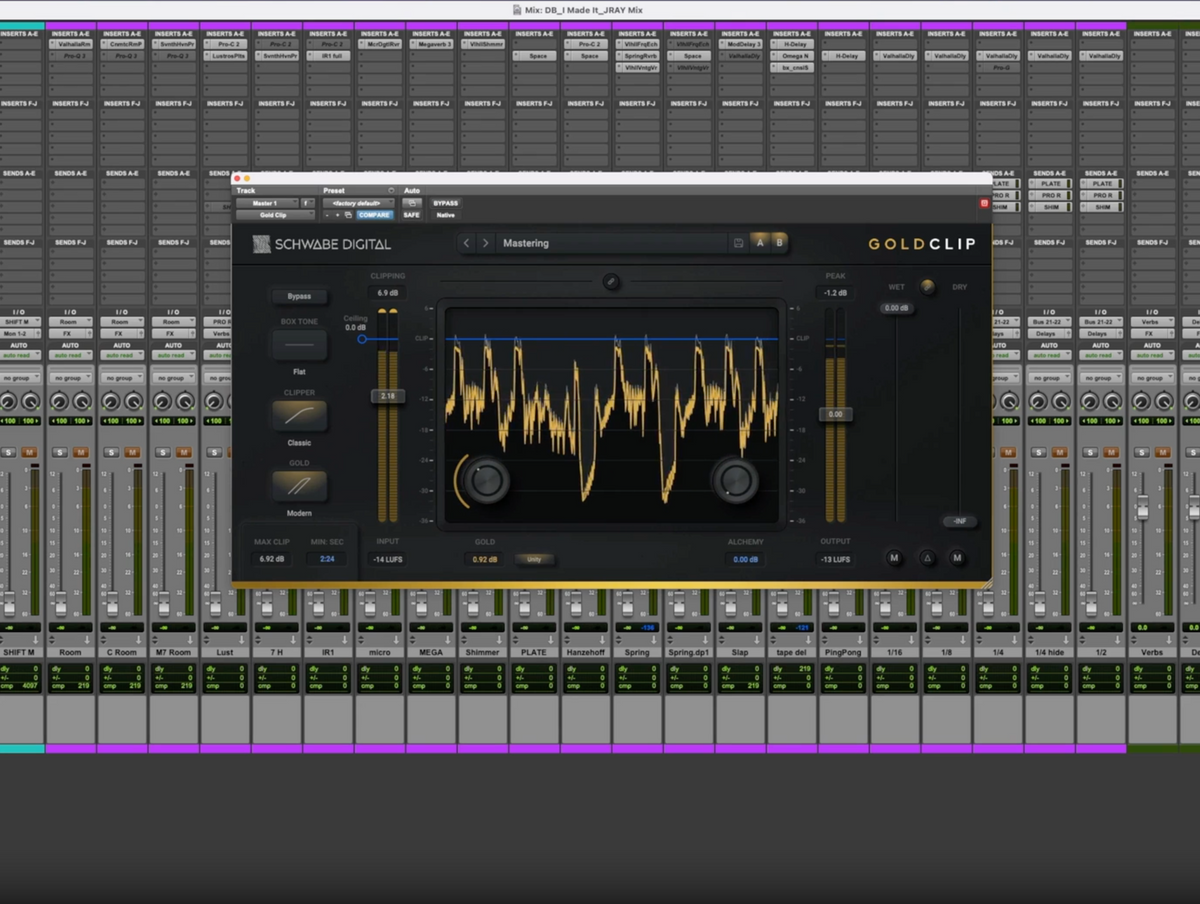Solo the 1/2 track
The height and width of the screenshot is (904, 1200).
(x=1092, y=452)
